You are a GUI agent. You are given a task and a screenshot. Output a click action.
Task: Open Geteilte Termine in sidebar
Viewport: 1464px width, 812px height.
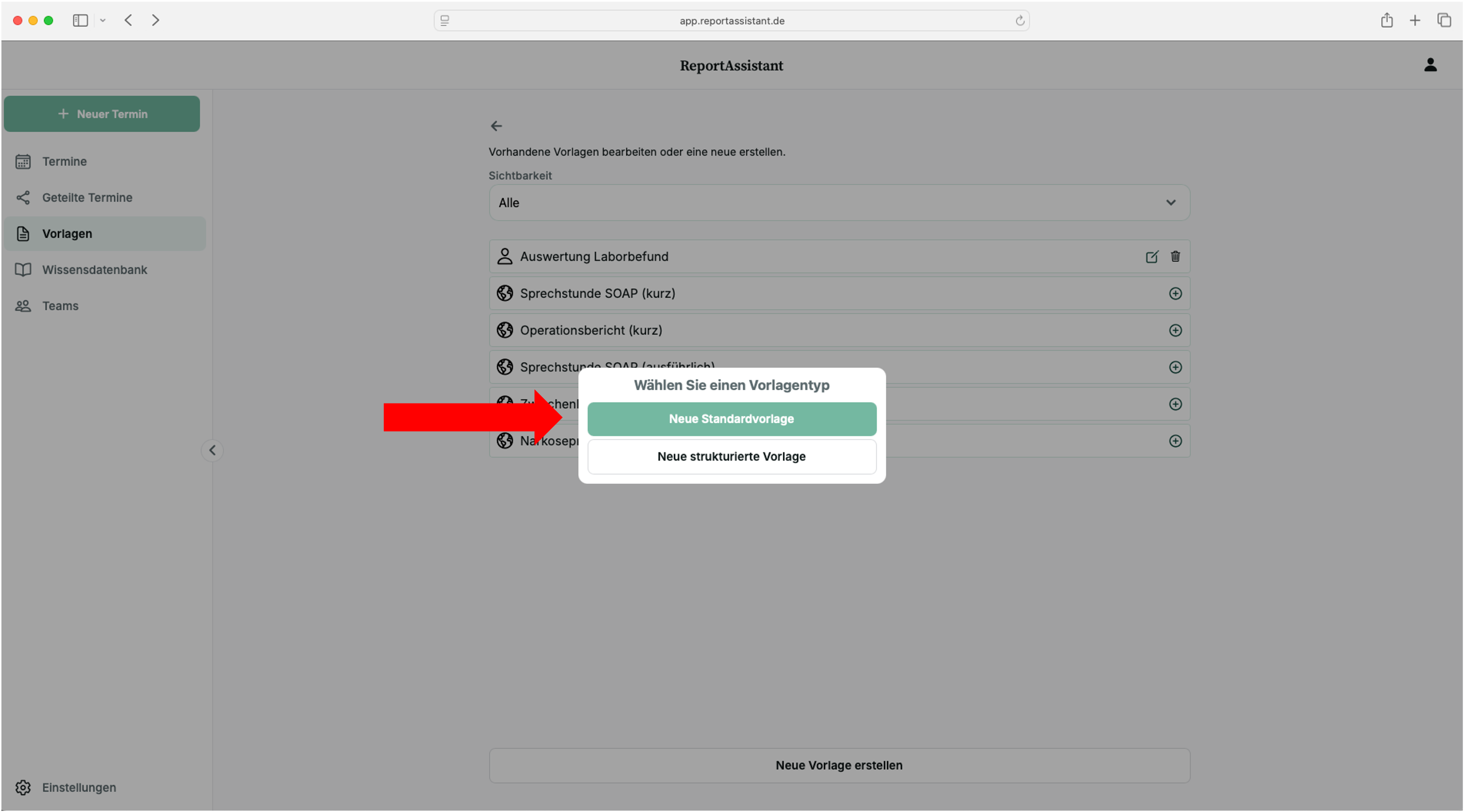click(x=105, y=197)
